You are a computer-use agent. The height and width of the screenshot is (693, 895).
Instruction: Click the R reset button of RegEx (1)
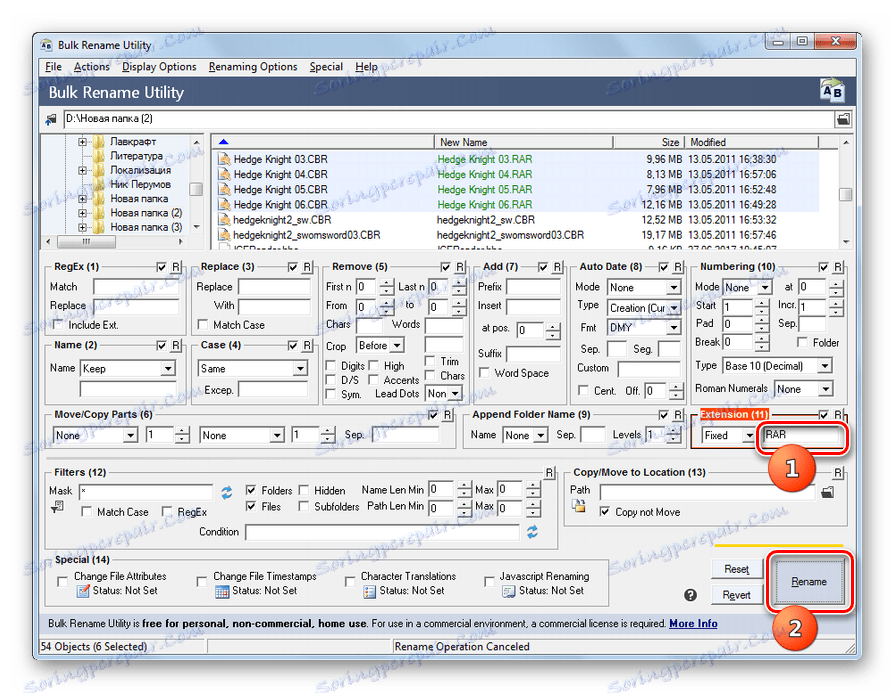[x=176, y=267]
